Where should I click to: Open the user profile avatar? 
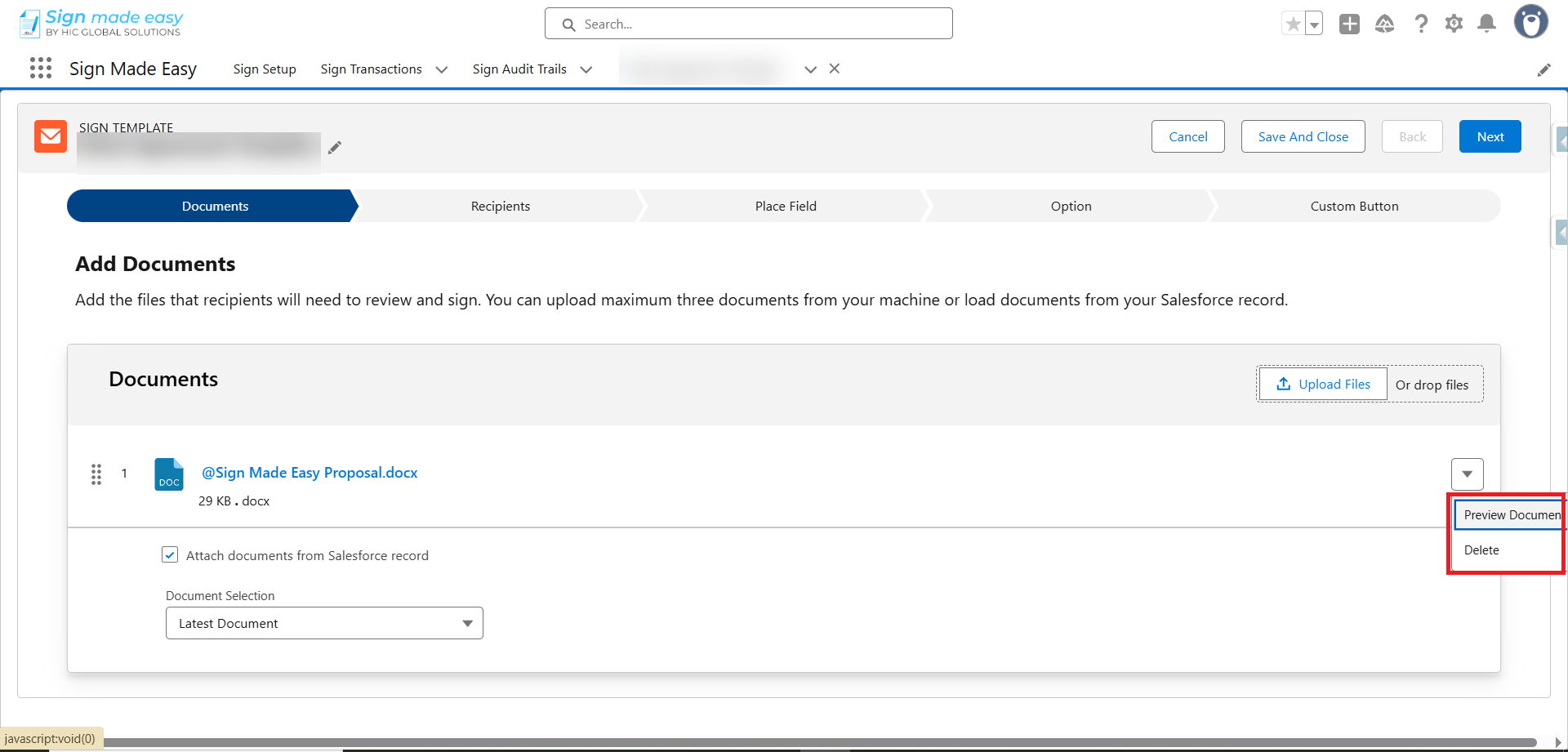[1531, 22]
